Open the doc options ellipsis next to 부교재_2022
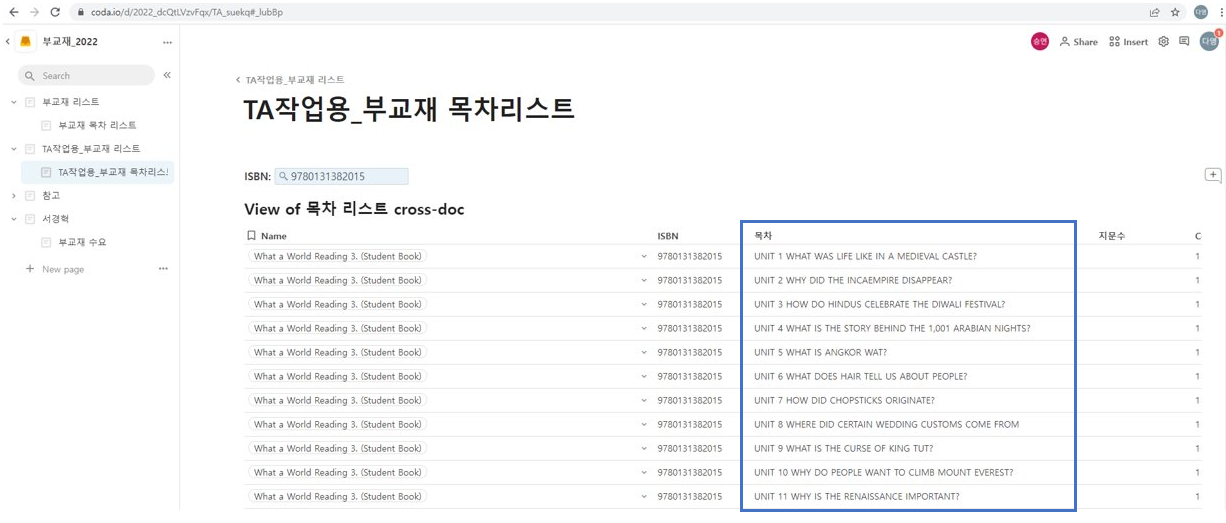 (x=167, y=42)
